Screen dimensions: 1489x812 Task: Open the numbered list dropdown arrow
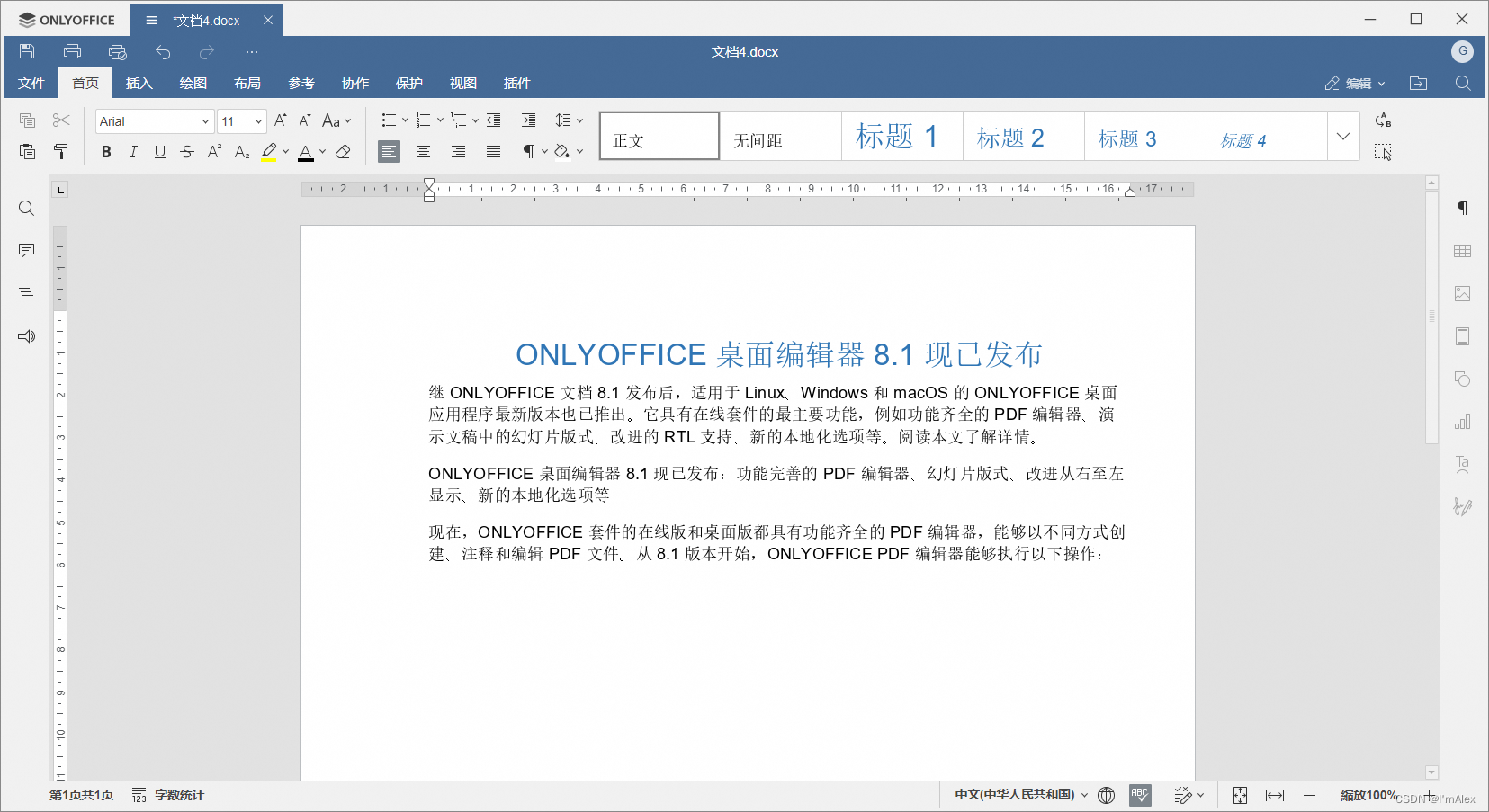(440, 120)
